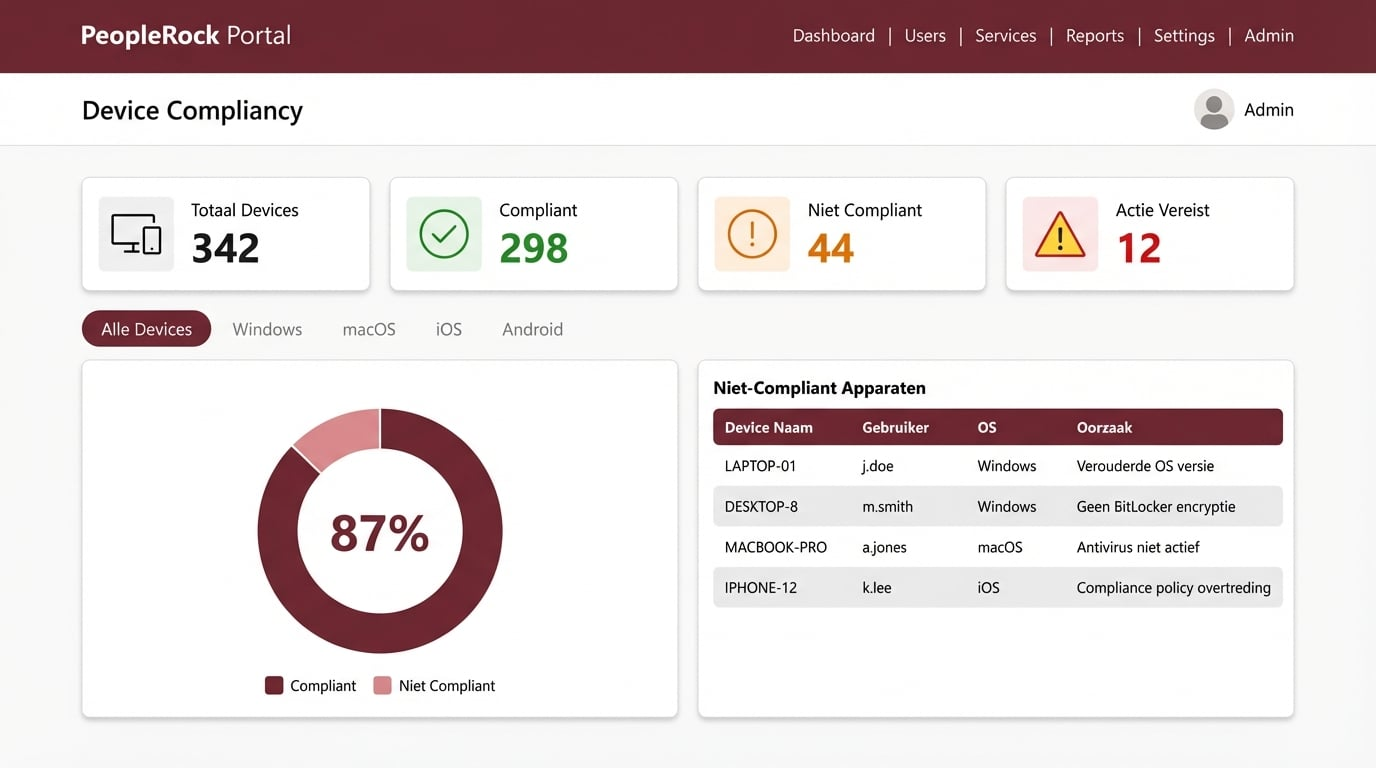Open the Dashboard menu item
Image resolution: width=1376 pixels, height=768 pixels.
(833, 35)
